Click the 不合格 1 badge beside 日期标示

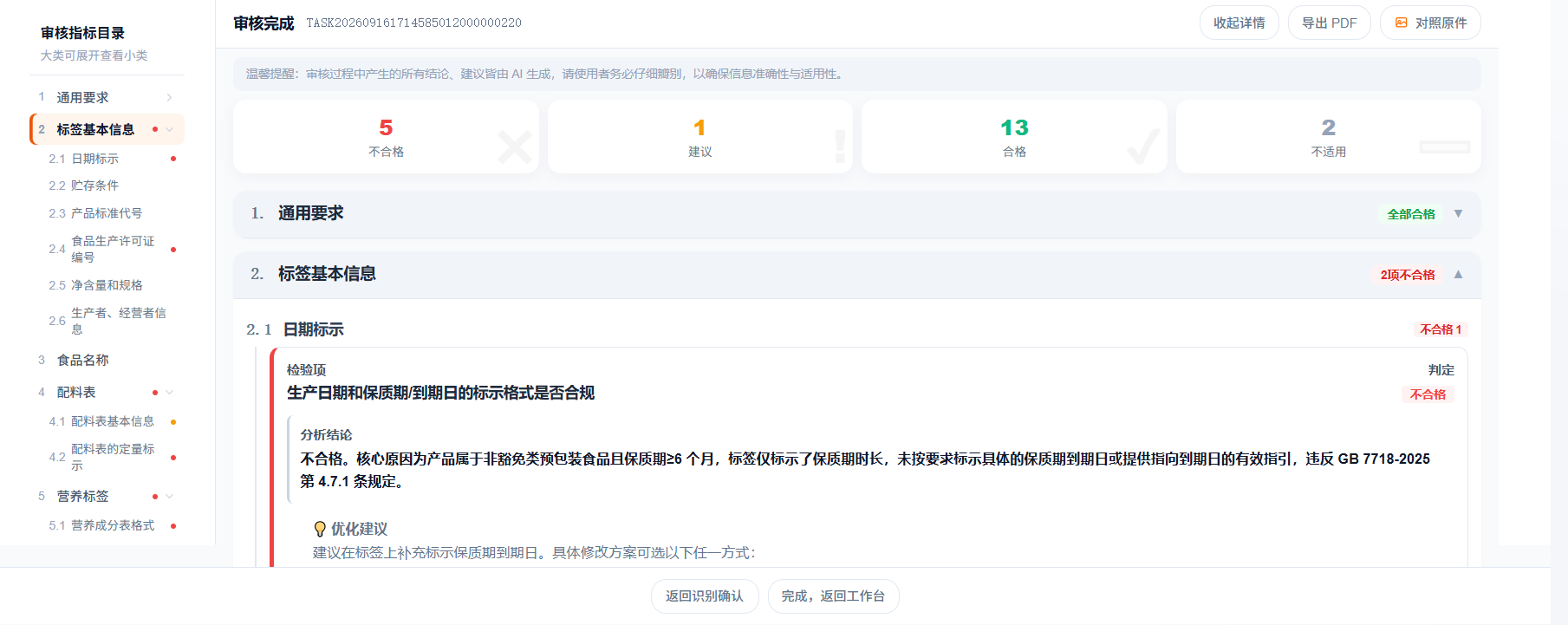pyautogui.click(x=1441, y=329)
